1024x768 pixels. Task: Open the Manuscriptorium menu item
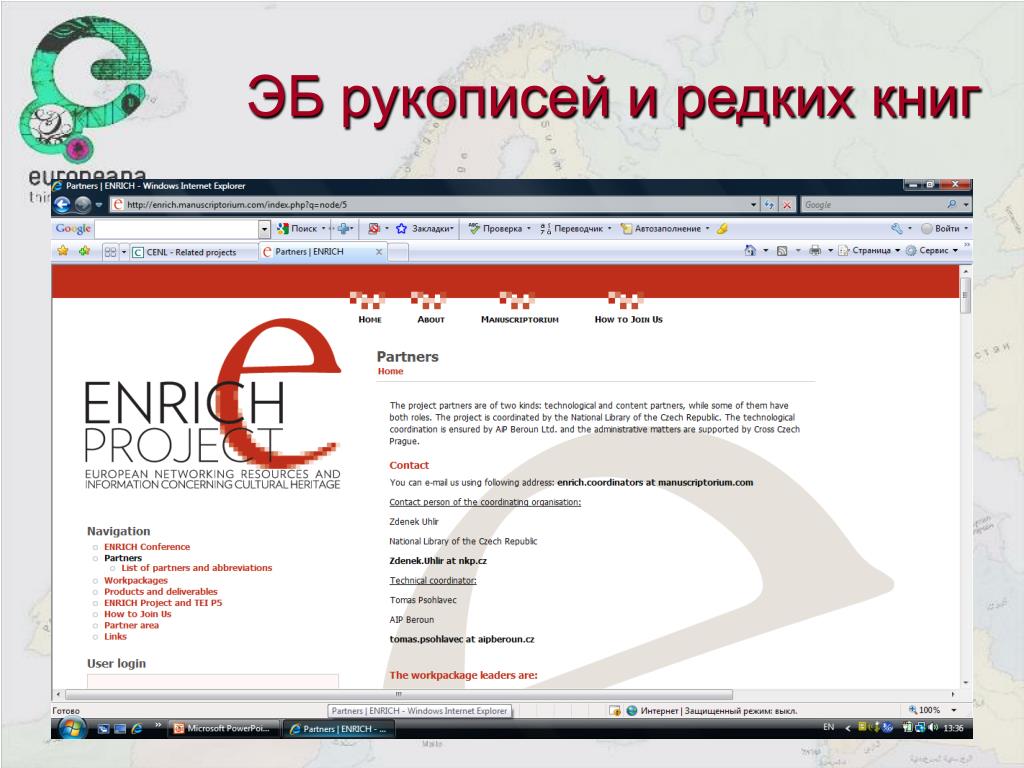(x=520, y=319)
